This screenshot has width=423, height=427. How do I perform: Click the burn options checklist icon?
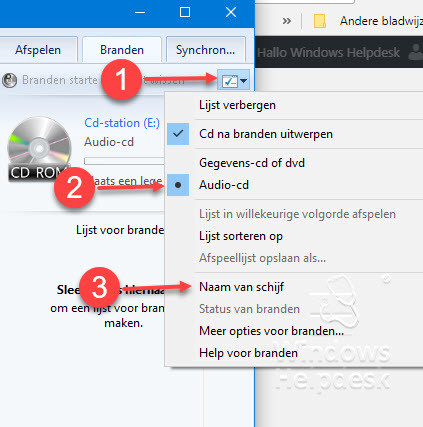coord(230,81)
